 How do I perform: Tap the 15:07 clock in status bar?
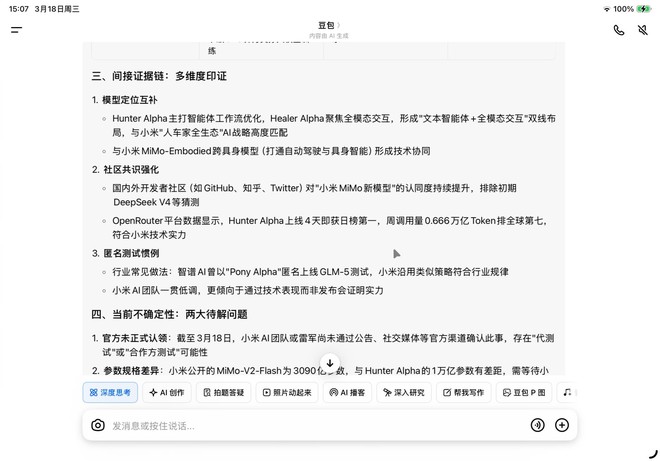pos(19,9)
